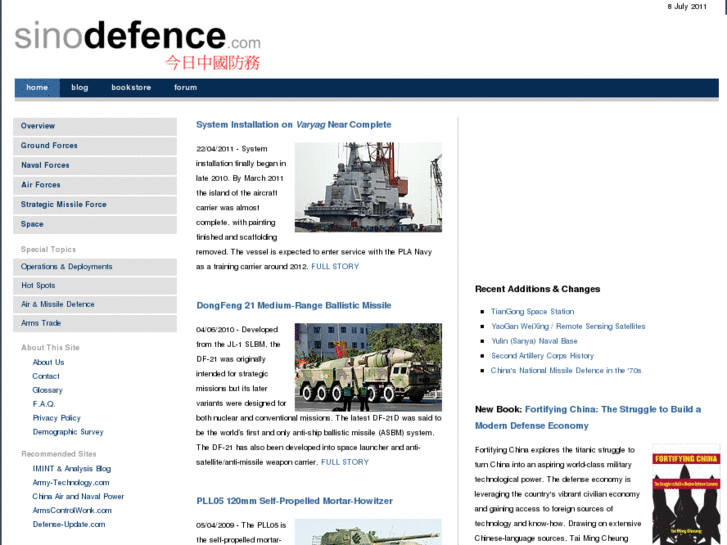The height and width of the screenshot is (545, 727).
Task: Open the Contact link
Action: (x=46, y=376)
